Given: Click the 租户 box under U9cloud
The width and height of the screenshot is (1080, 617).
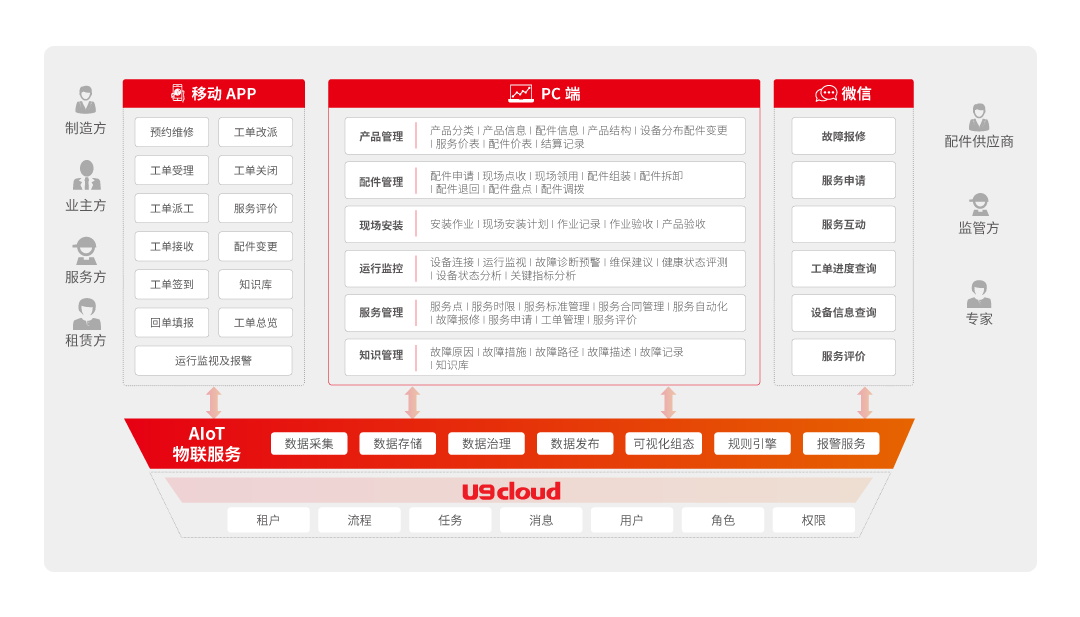Looking at the screenshot, I should tap(267, 520).
